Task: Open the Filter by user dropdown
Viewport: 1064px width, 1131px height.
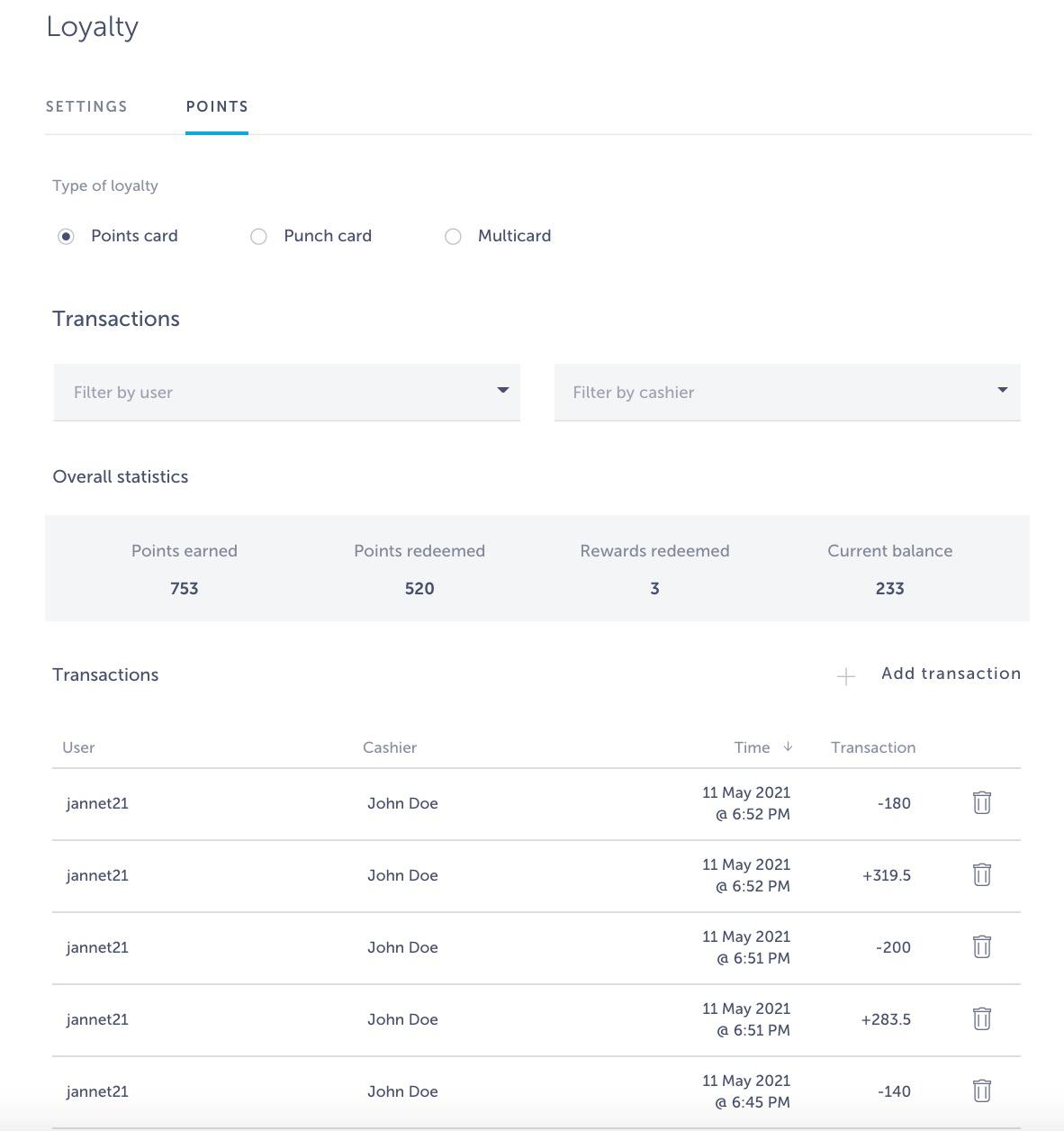Action: (x=286, y=392)
